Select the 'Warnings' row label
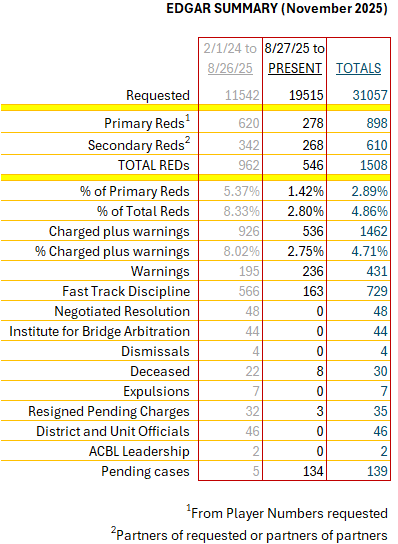 coord(160,271)
